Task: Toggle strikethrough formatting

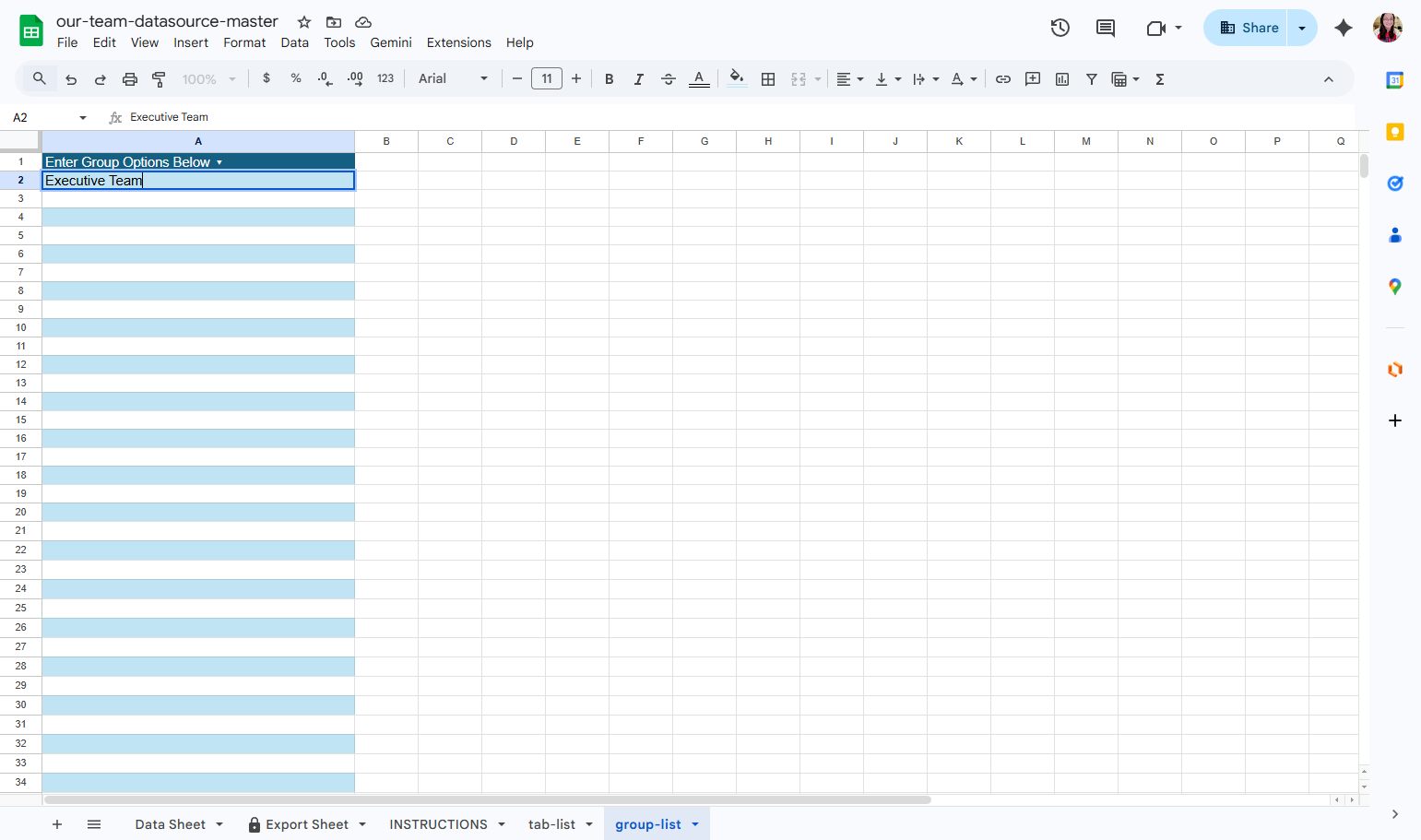Action: click(669, 79)
